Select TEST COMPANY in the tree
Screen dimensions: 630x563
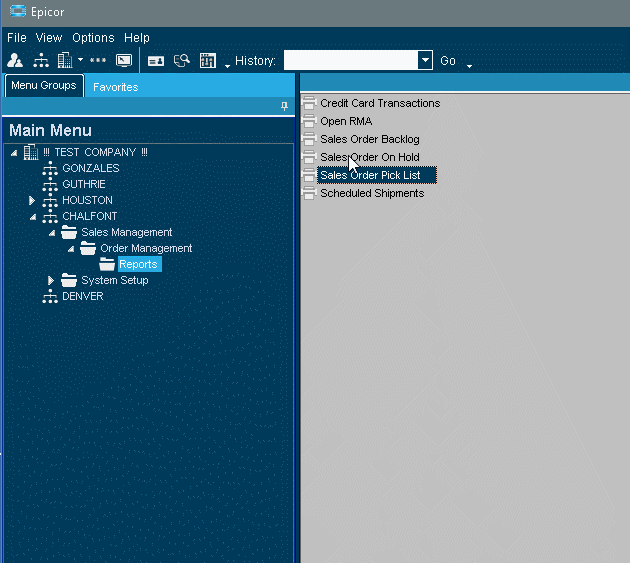pyautogui.click(x=95, y=152)
